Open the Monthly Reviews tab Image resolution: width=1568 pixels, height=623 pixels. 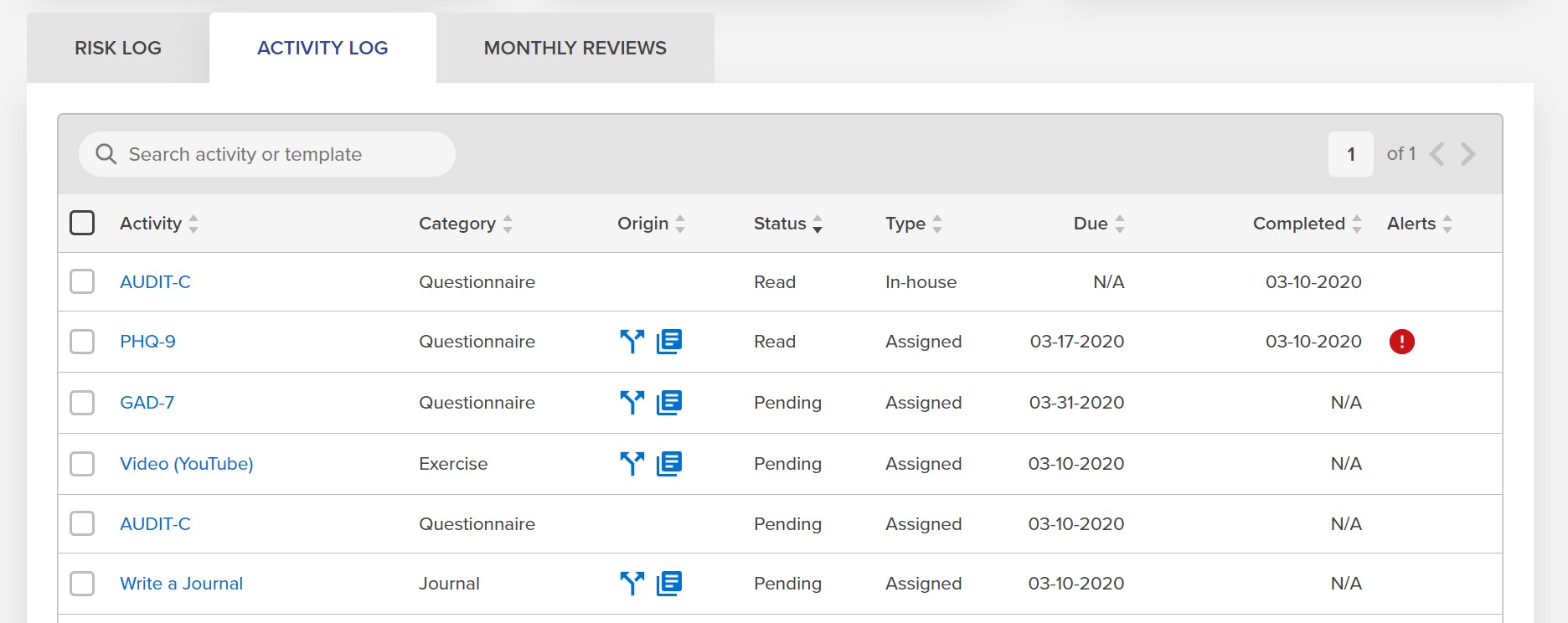[575, 48]
